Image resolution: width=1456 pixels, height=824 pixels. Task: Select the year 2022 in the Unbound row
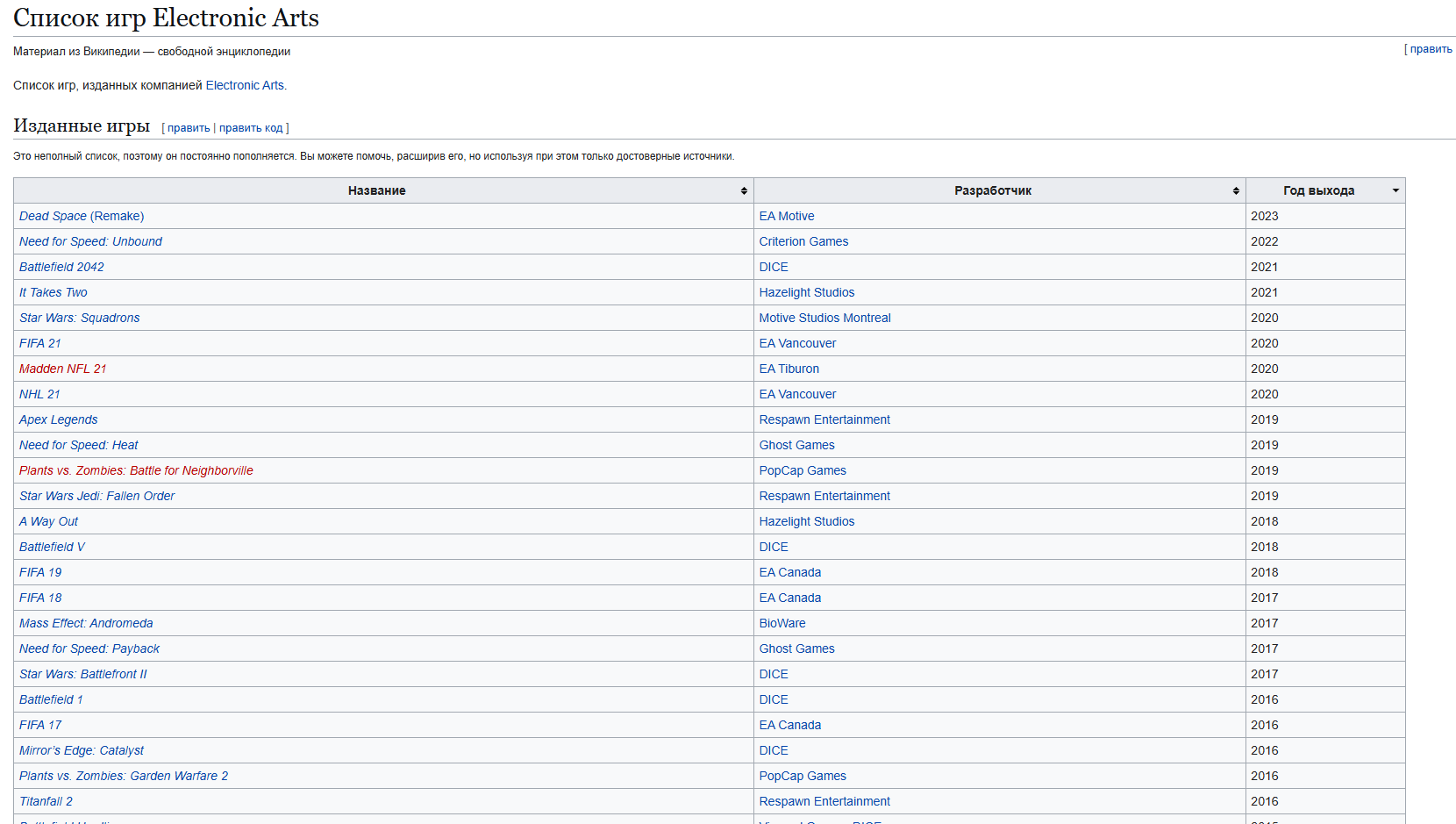click(x=1265, y=241)
